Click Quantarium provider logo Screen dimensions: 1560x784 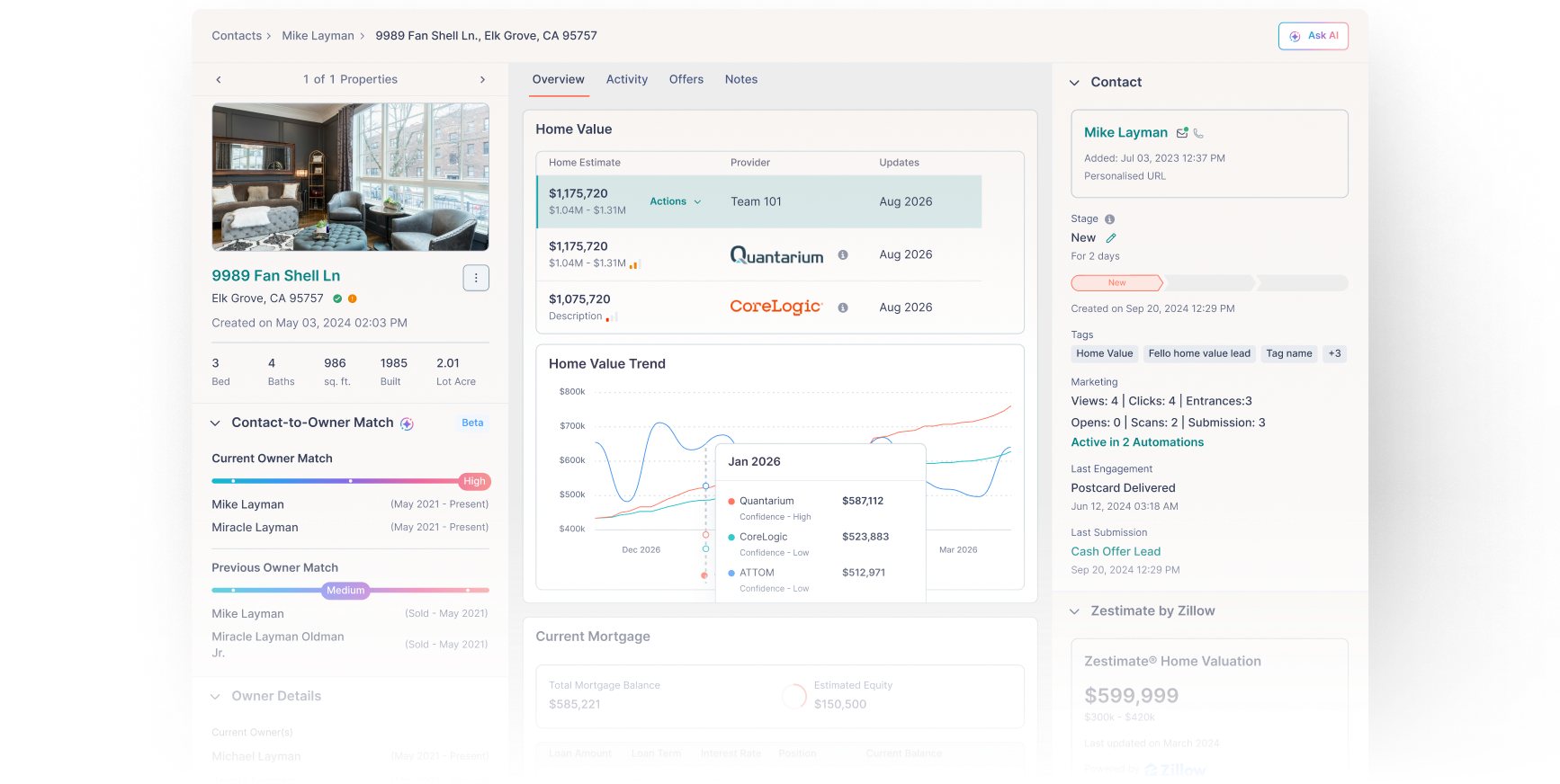(x=776, y=255)
